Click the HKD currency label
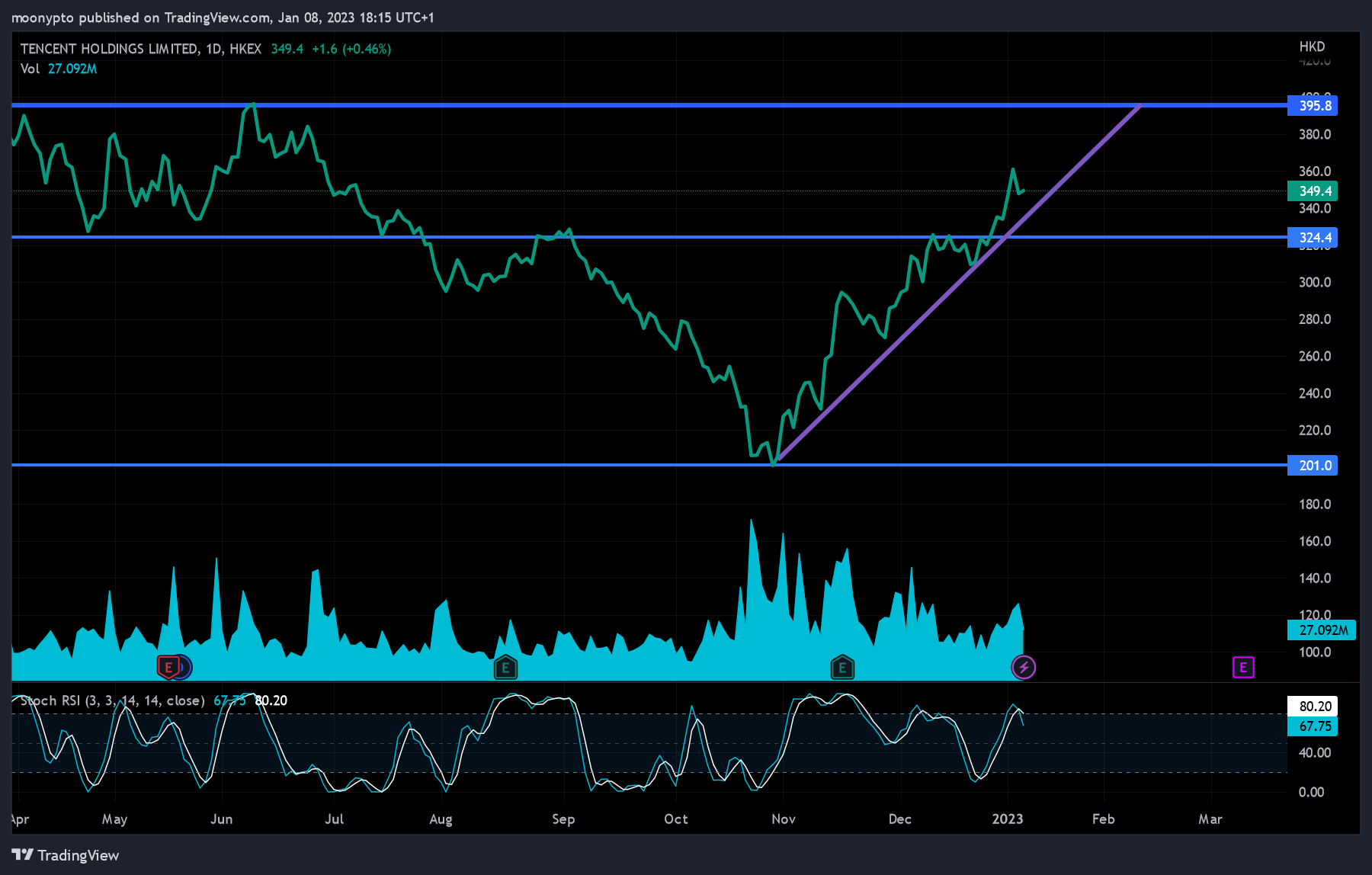Viewport: 1372px width, 875px height. click(x=1313, y=46)
